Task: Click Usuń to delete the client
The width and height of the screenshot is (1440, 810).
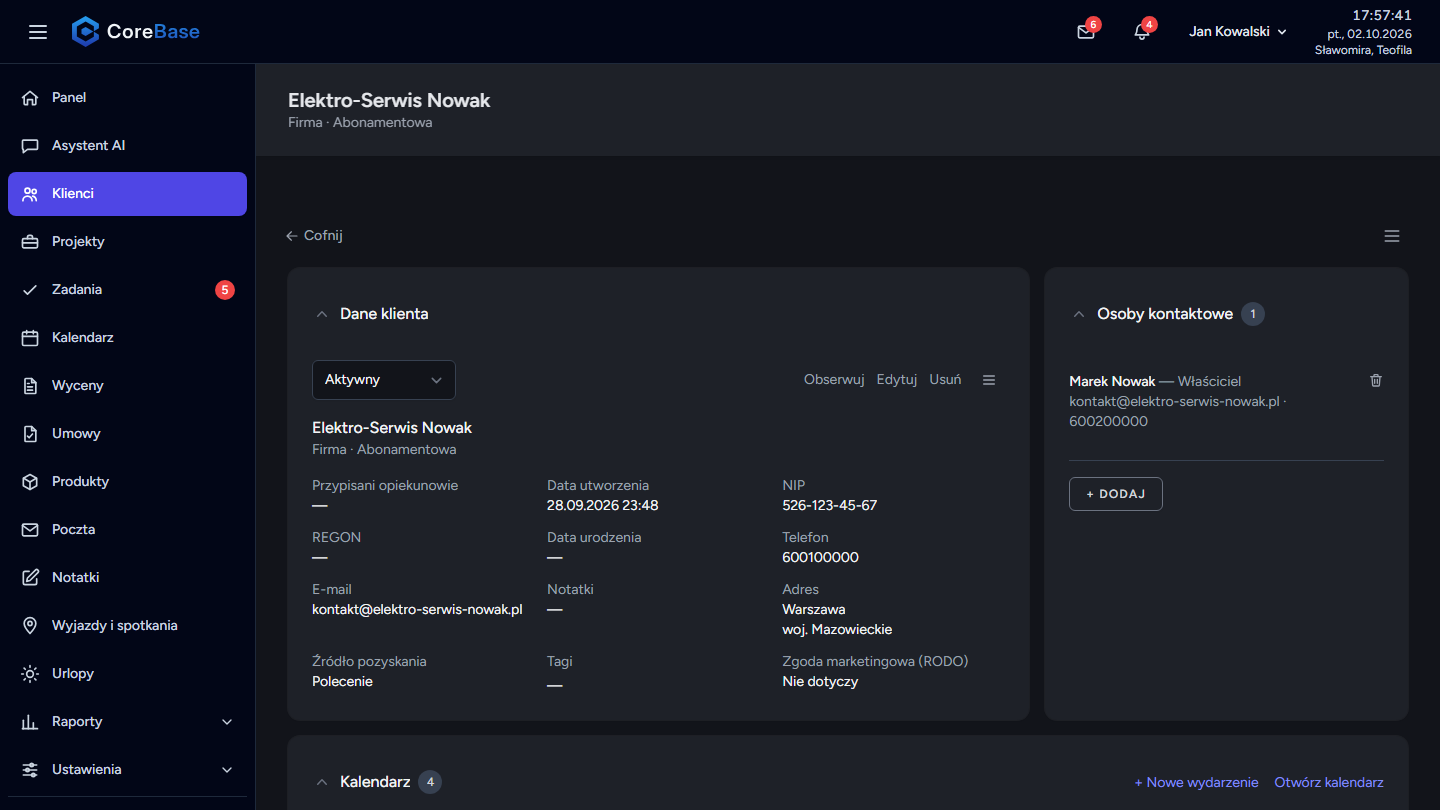Action: pyautogui.click(x=945, y=380)
